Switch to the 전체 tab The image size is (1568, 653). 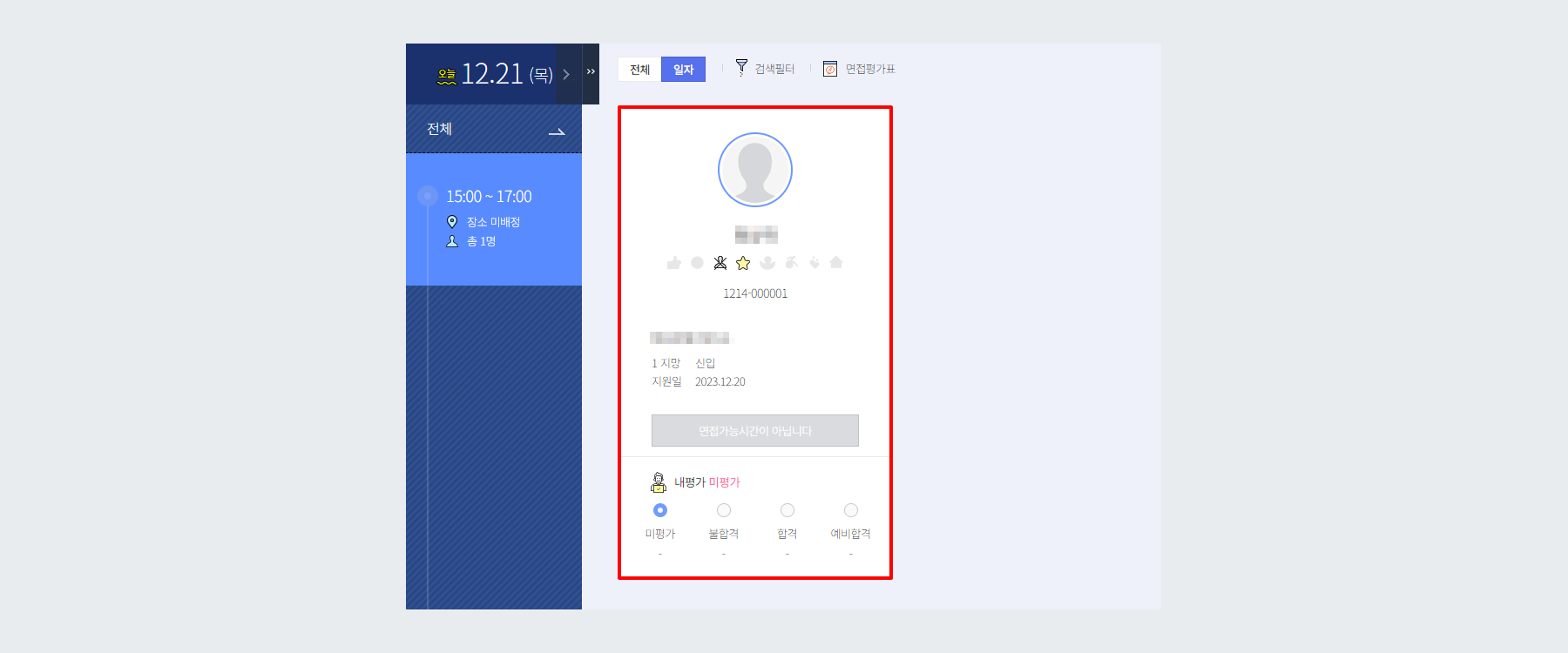pyautogui.click(x=640, y=70)
